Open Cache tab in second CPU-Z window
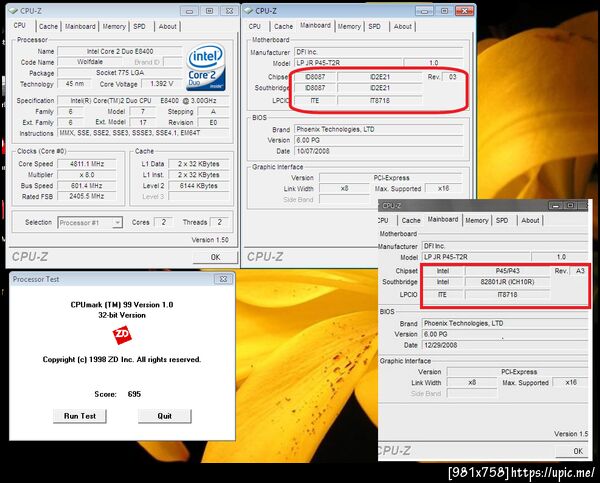The image size is (600, 483). tap(283, 26)
